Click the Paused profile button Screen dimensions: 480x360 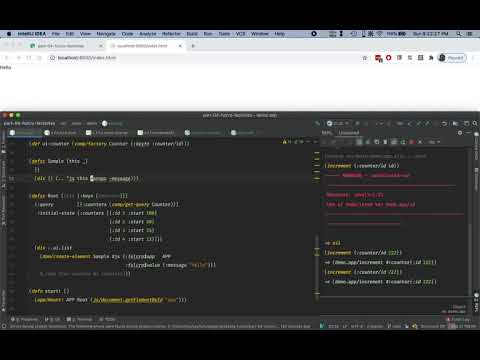pyautogui.click(x=452, y=58)
